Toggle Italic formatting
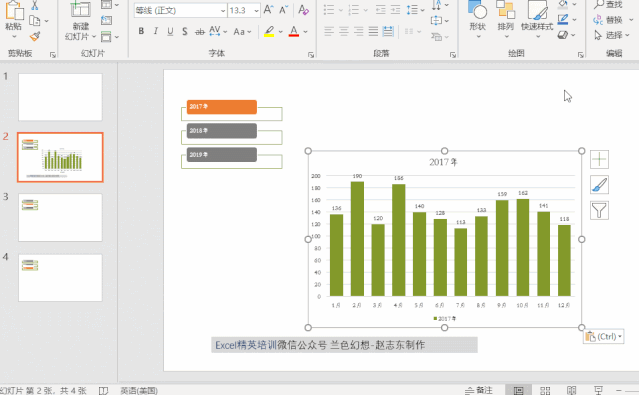 click(x=156, y=31)
